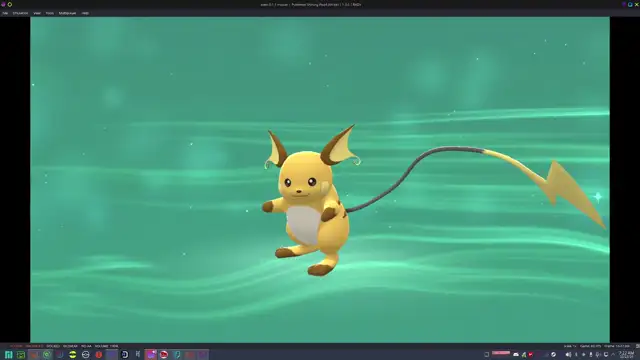Viewport: 640px width, 360px height.
Task: Click the red square tray icon
Action: point(531,355)
